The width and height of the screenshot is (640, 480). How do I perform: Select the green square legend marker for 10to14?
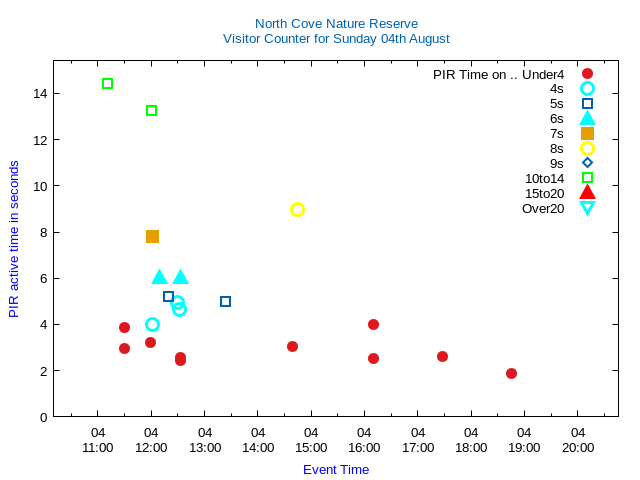(587, 178)
